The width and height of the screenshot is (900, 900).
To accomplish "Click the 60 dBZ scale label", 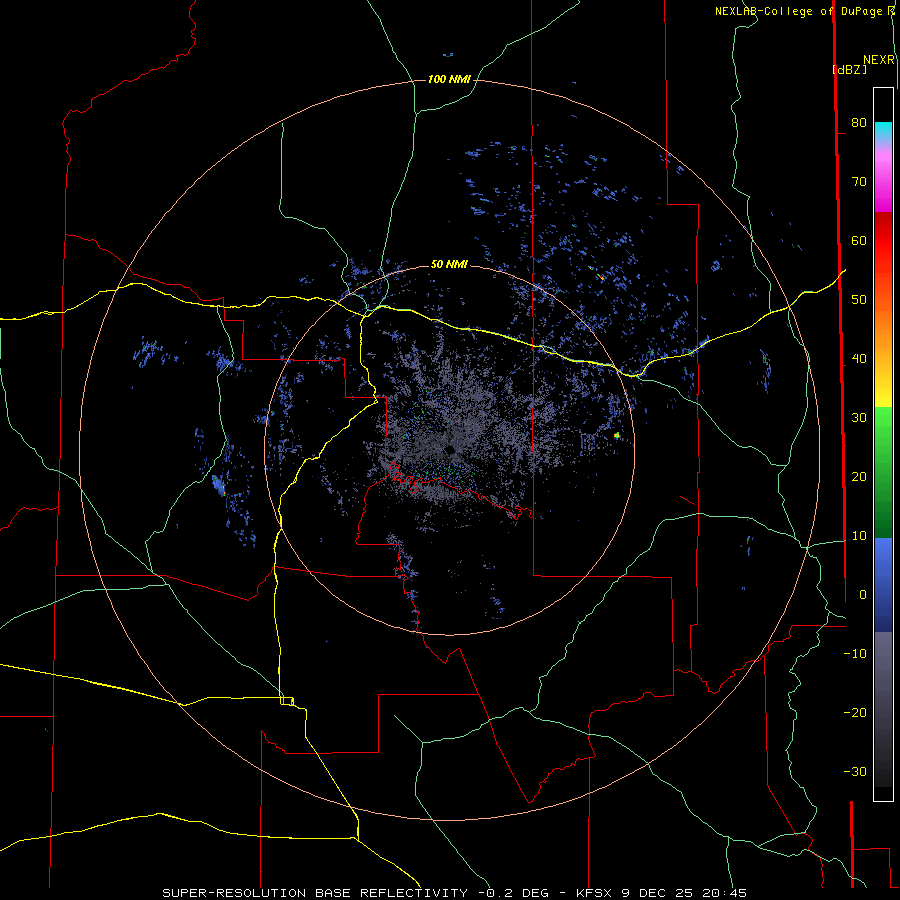I will tap(859, 240).
